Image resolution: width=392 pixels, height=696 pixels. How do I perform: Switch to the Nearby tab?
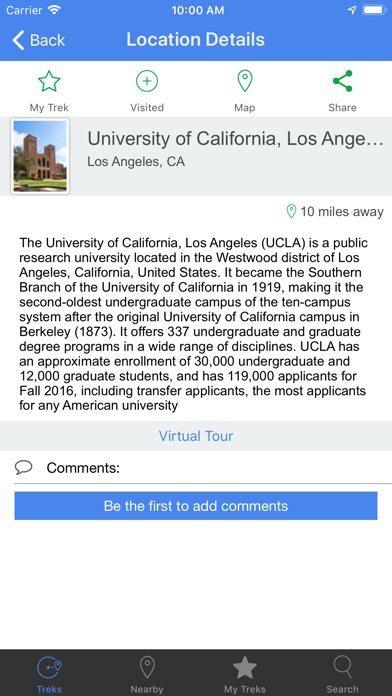click(147, 674)
